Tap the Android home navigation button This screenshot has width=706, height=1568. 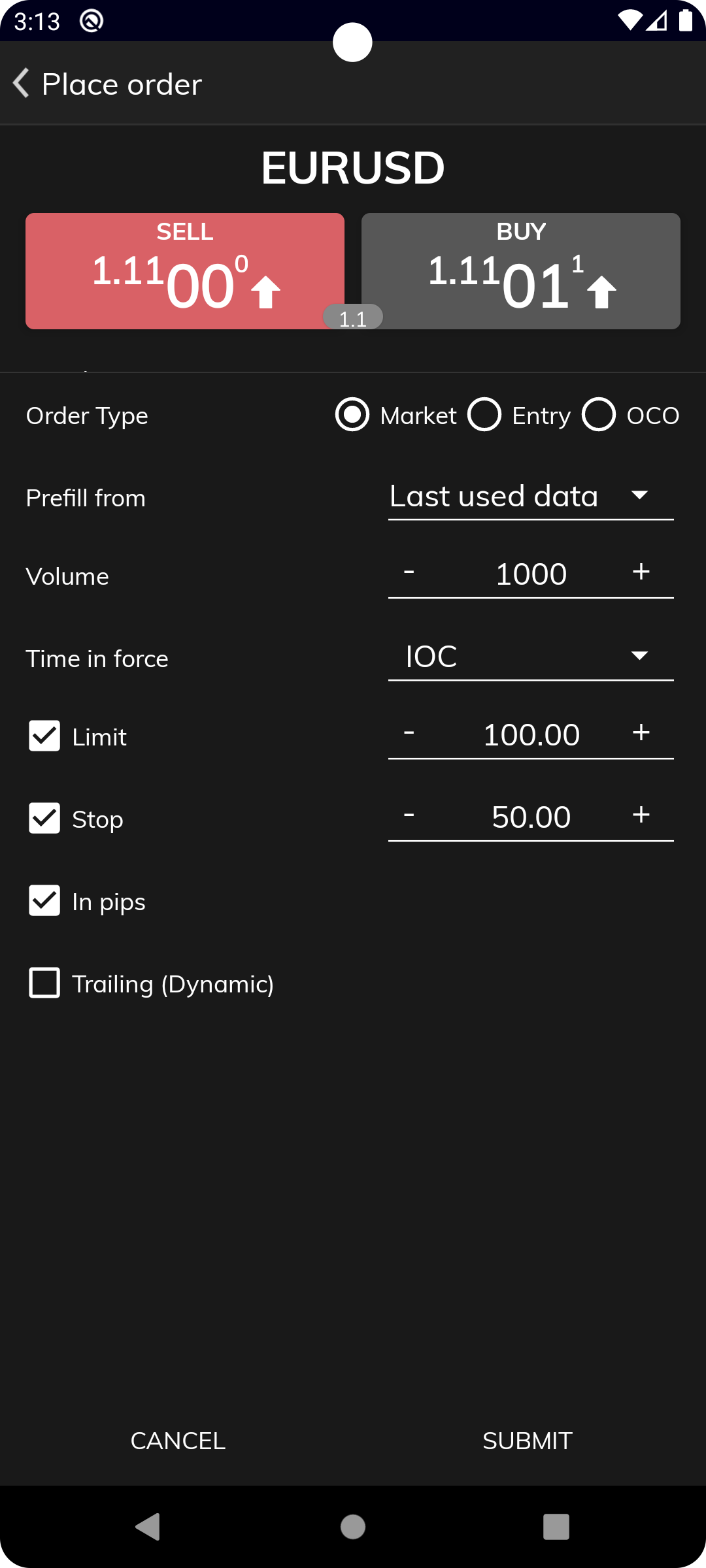coord(353,1527)
